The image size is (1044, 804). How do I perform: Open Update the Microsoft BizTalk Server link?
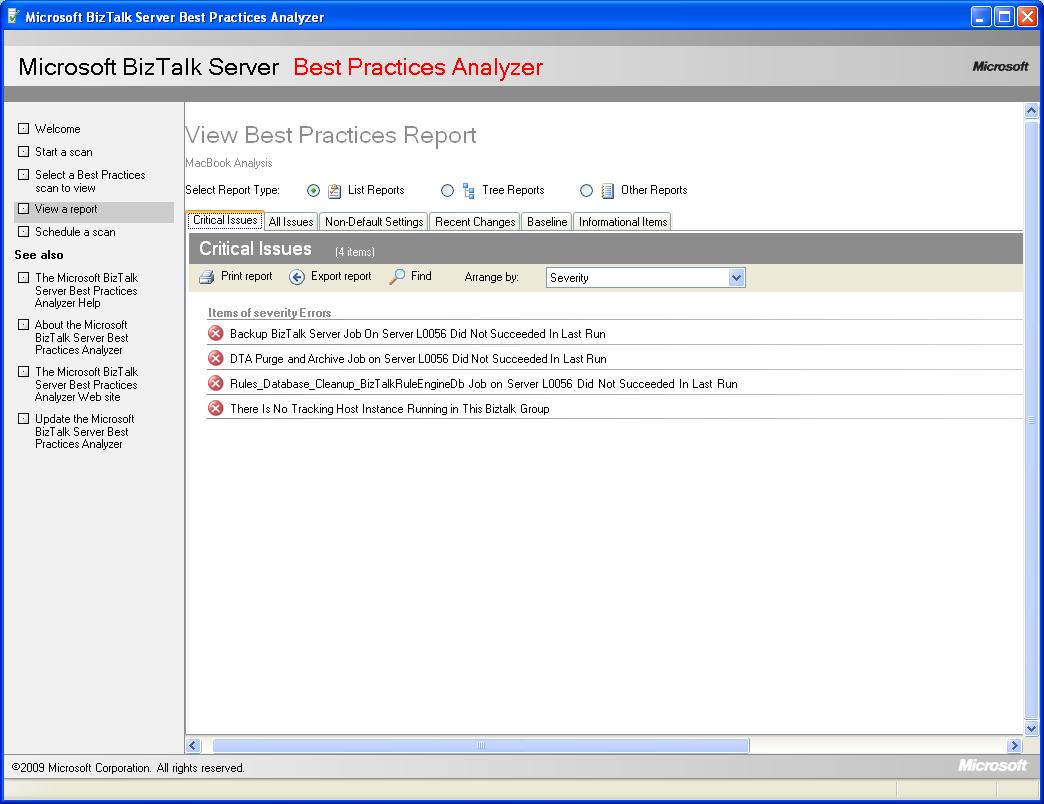point(84,431)
